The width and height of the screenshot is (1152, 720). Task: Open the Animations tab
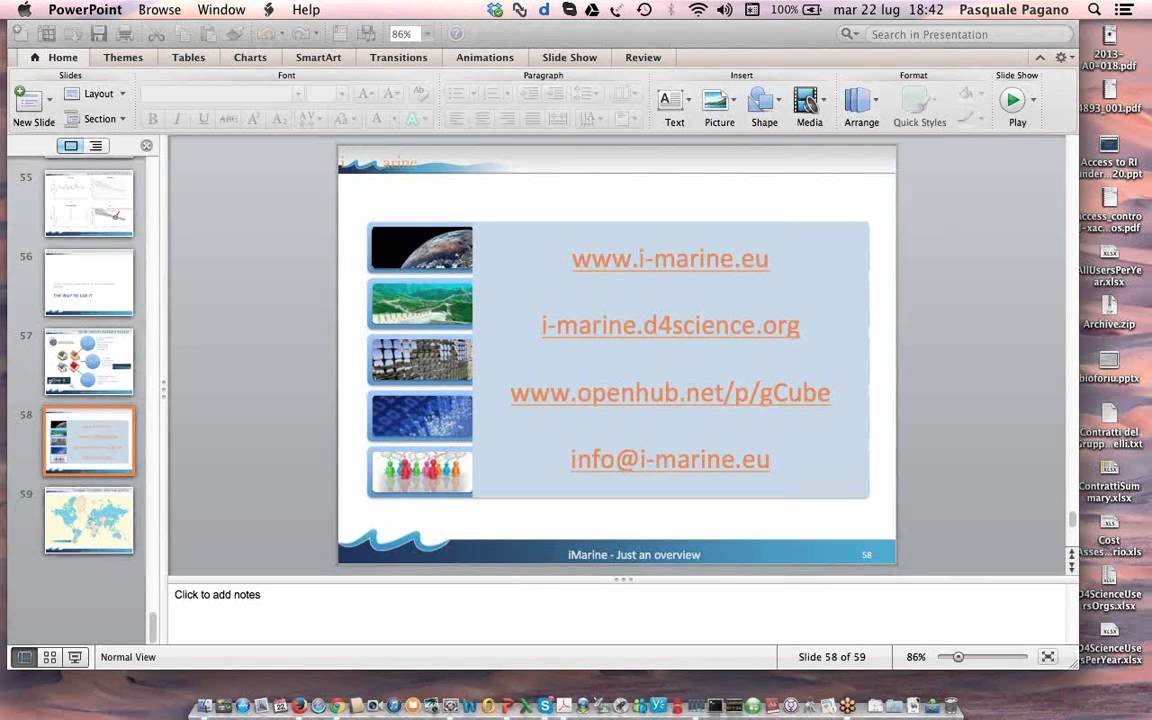click(485, 57)
